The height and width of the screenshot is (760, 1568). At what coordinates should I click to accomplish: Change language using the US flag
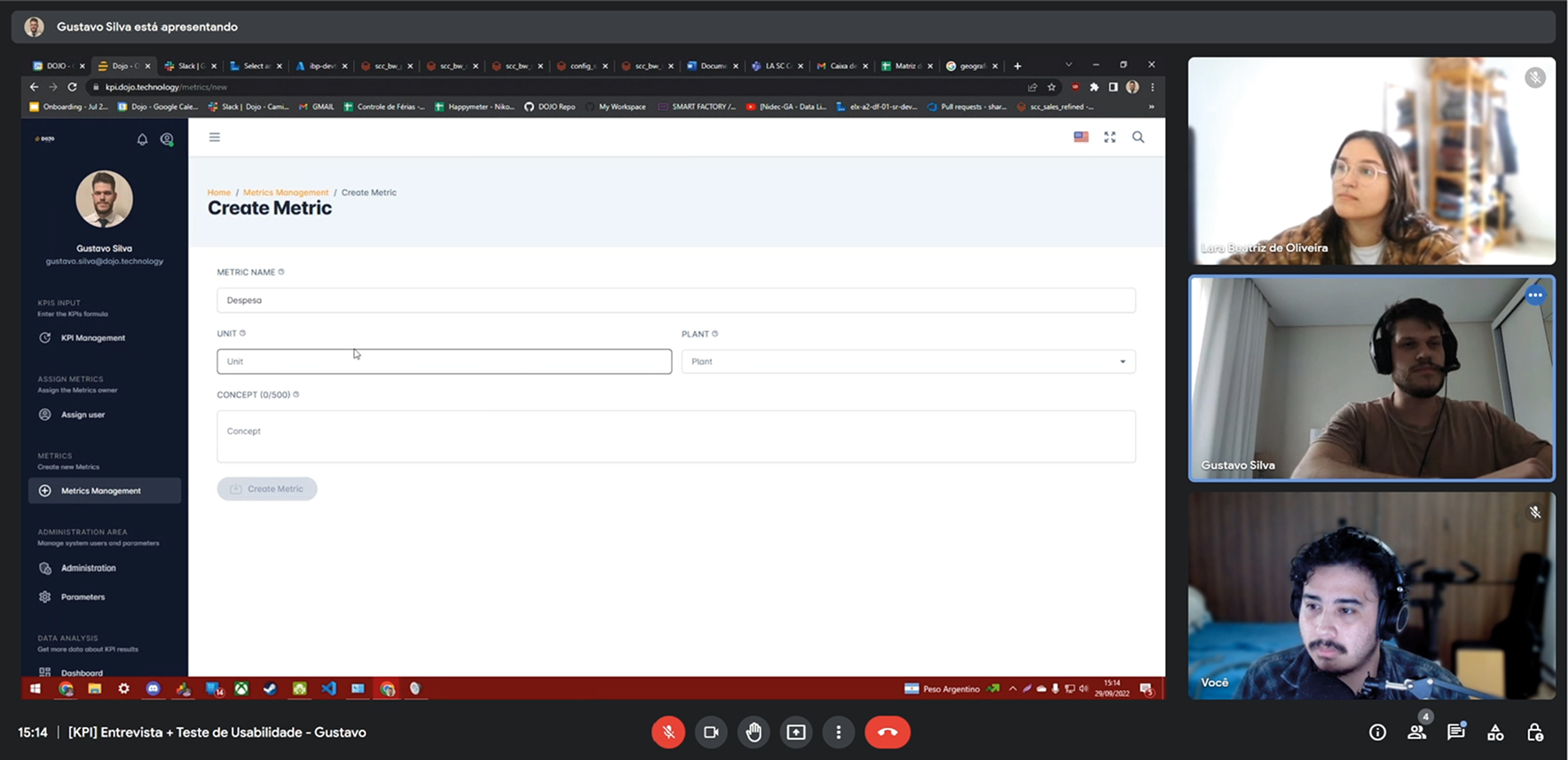pos(1081,137)
